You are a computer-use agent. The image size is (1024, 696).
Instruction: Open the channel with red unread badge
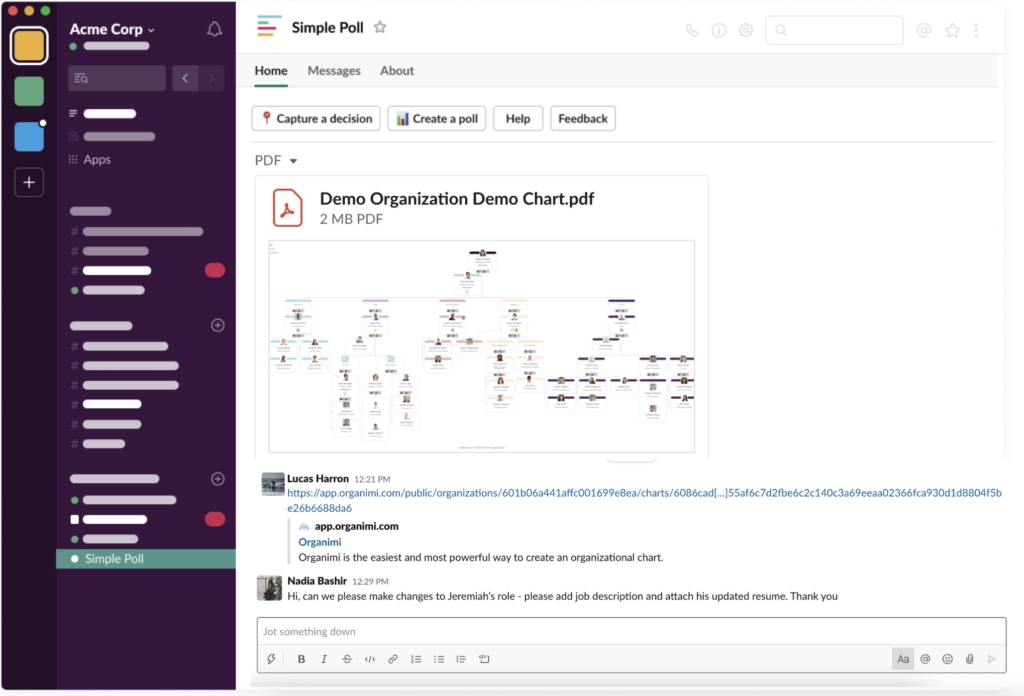tap(147, 270)
